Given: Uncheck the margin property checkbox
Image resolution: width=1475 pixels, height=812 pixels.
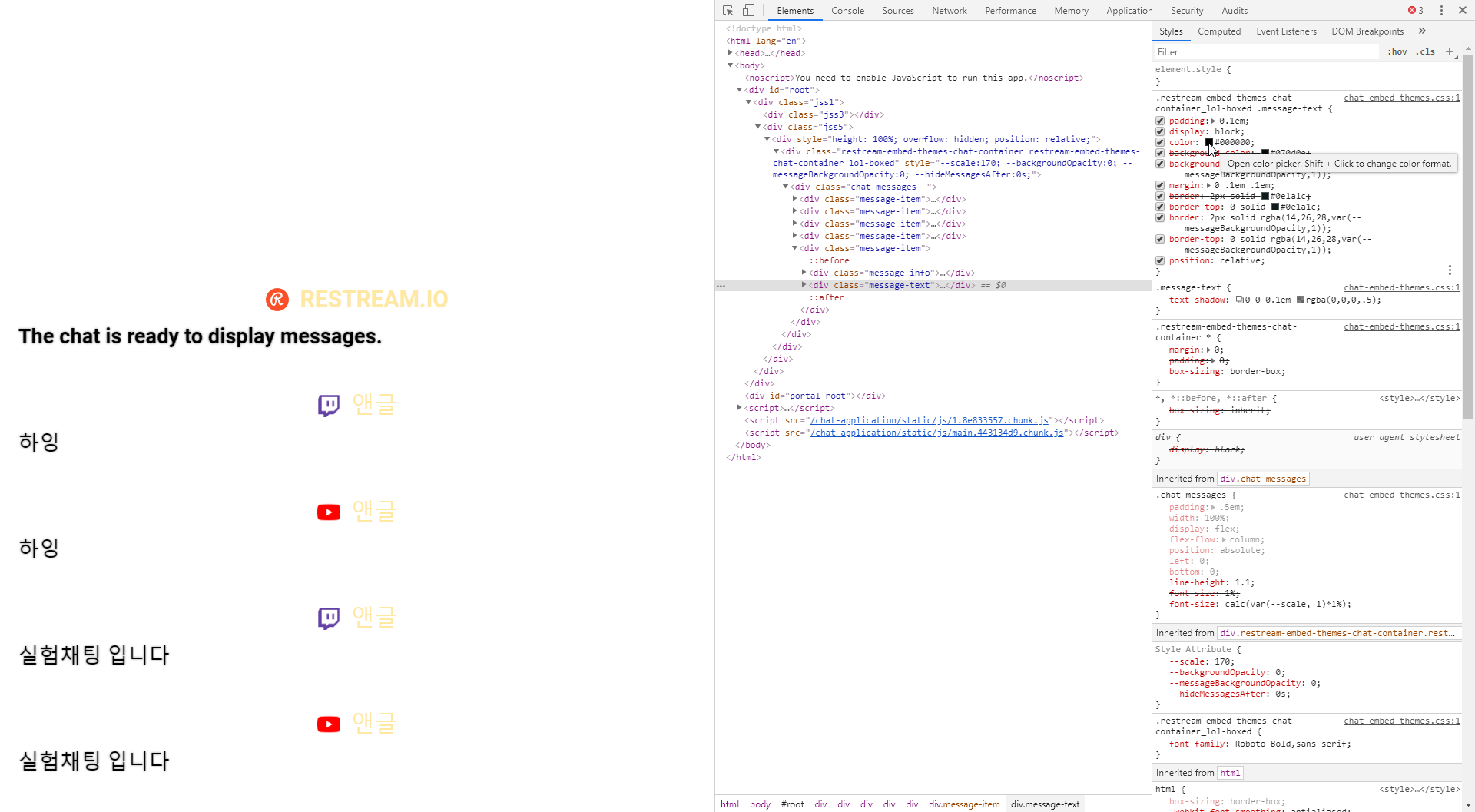Looking at the screenshot, I should click(1160, 185).
